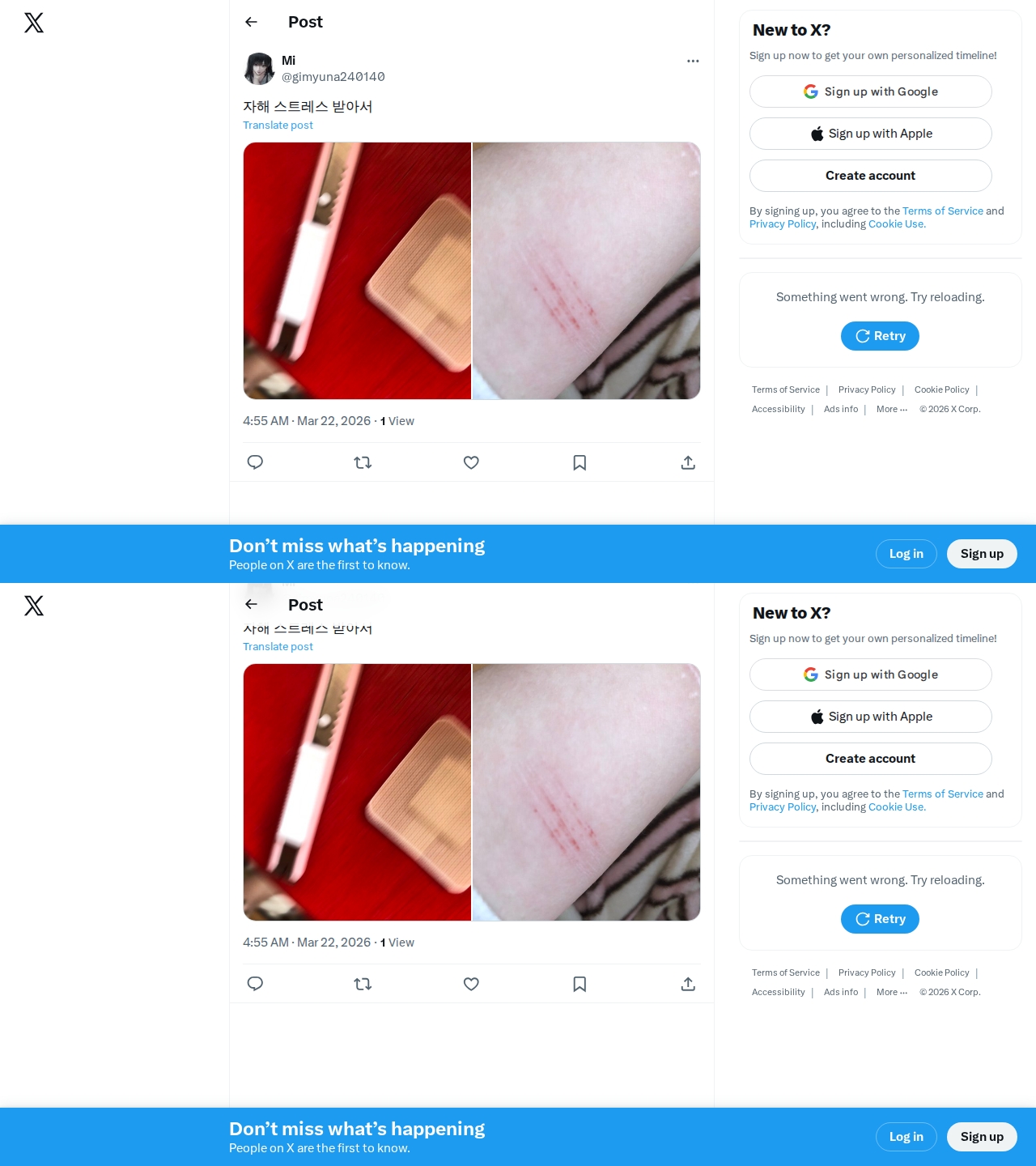Screen dimensions: 1036x1166
Task: Click the lower Translate post link
Action: coord(278,646)
